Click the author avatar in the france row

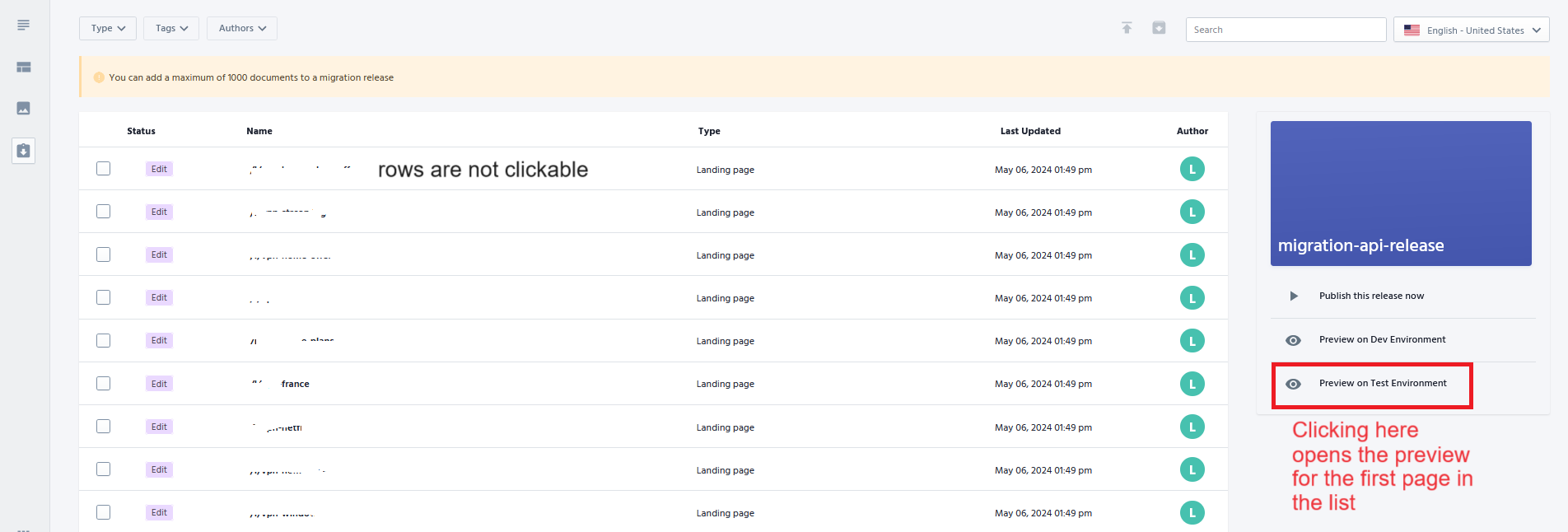[x=1192, y=384]
